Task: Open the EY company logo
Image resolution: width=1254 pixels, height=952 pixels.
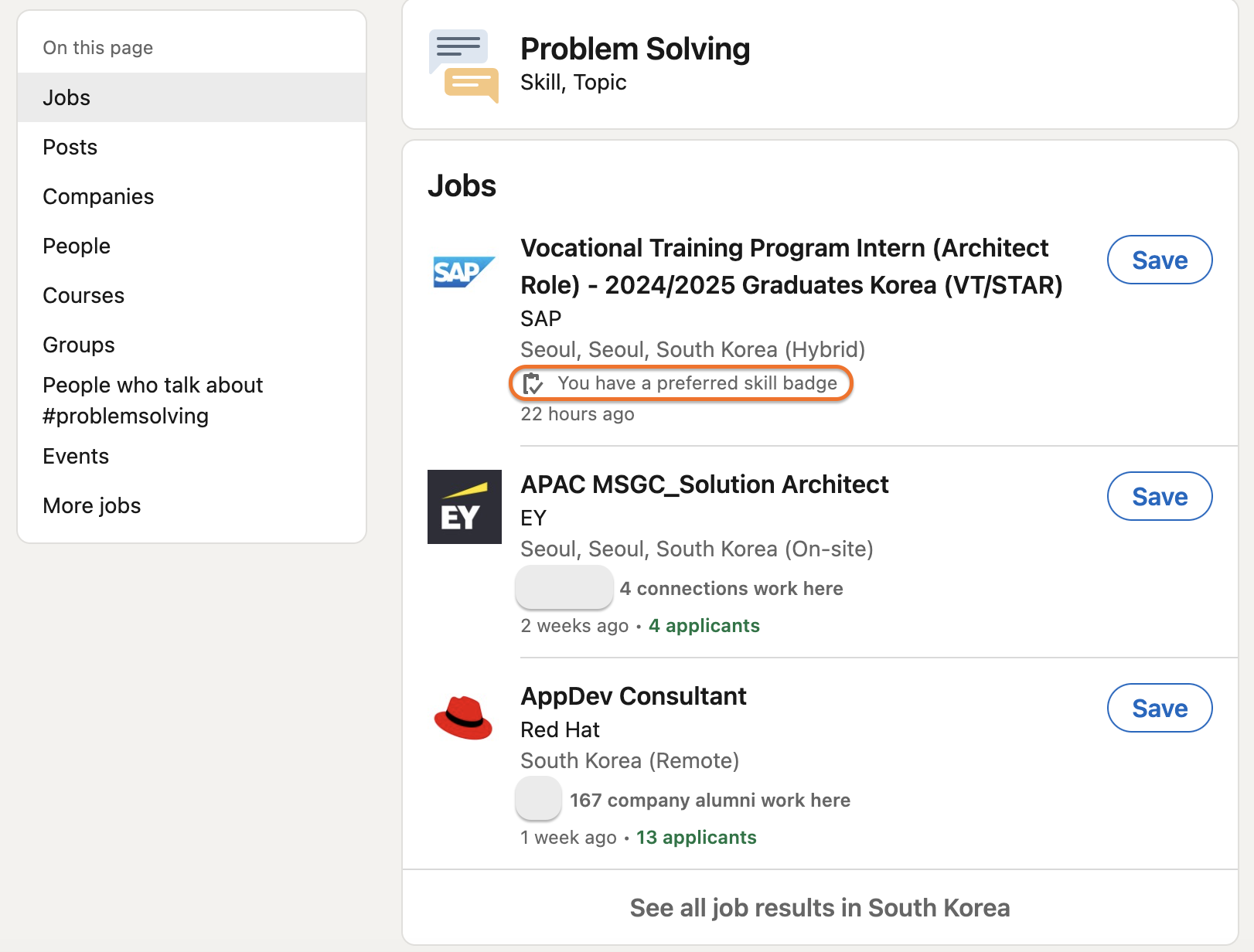Action: click(465, 507)
